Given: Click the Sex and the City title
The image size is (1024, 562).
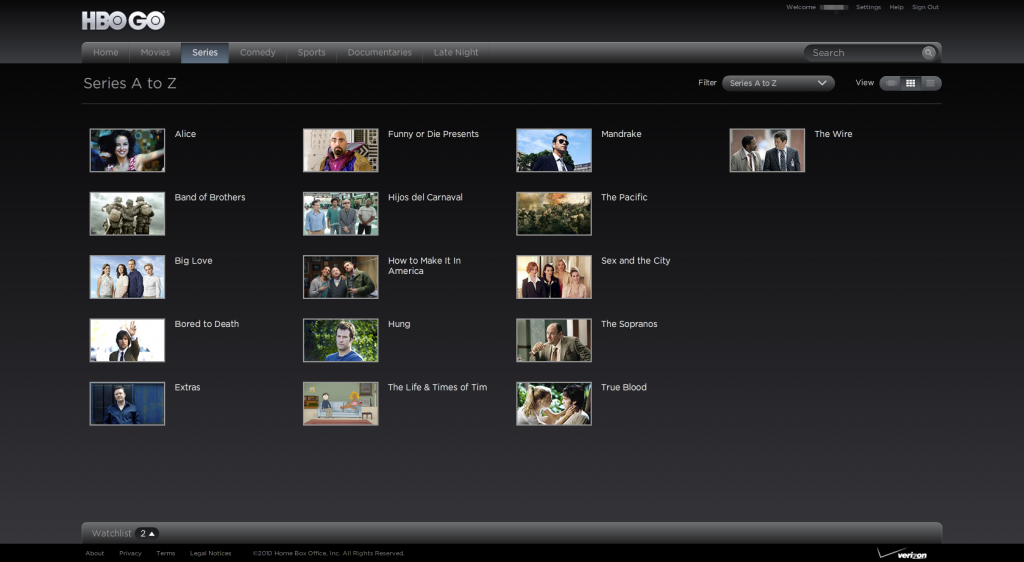Looking at the screenshot, I should click(635, 260).
